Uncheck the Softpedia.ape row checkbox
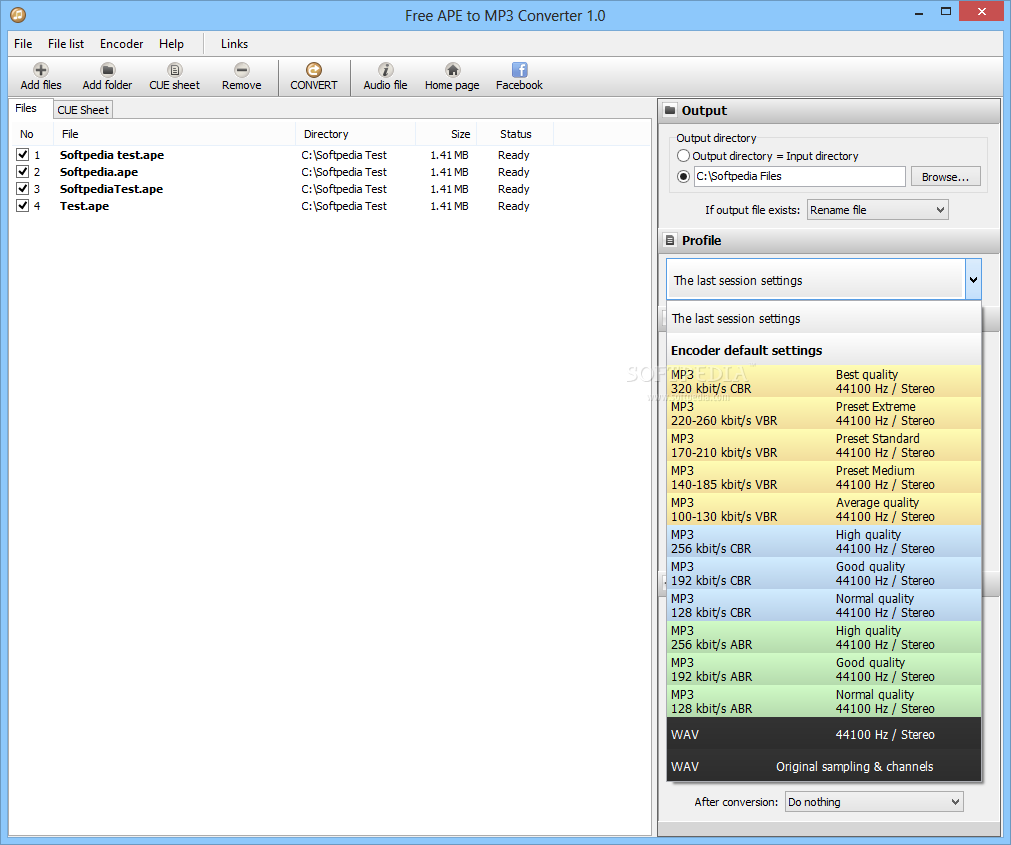The width and height of the screenshot is (1011, 845). coord(23,171)
